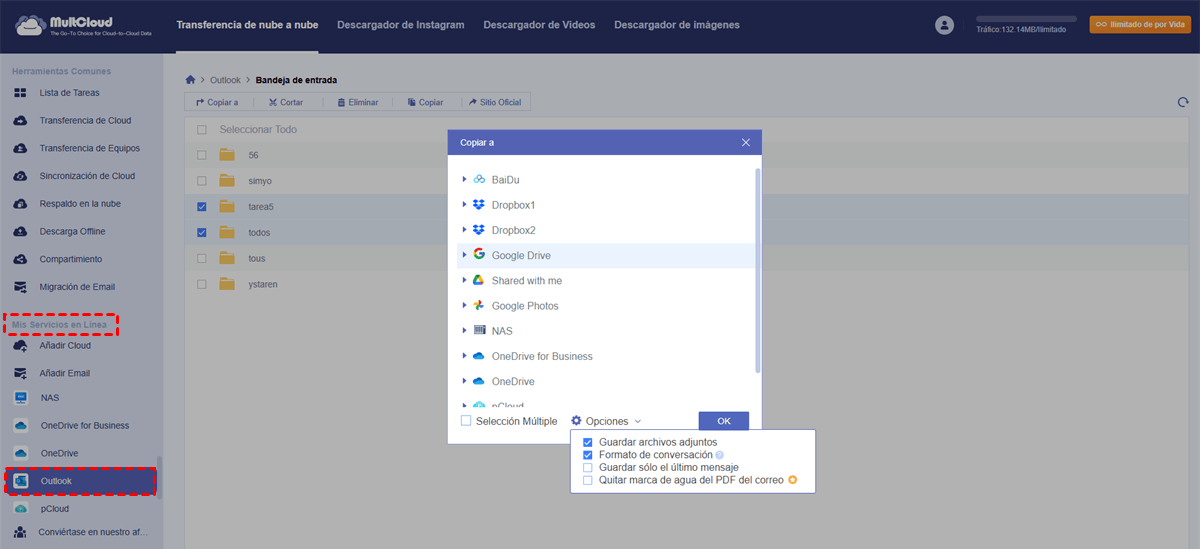Expand OneDrive for Business node arrow
Image resolution: width=1200 pixels, height=549 pixels.
coord(465,356)
